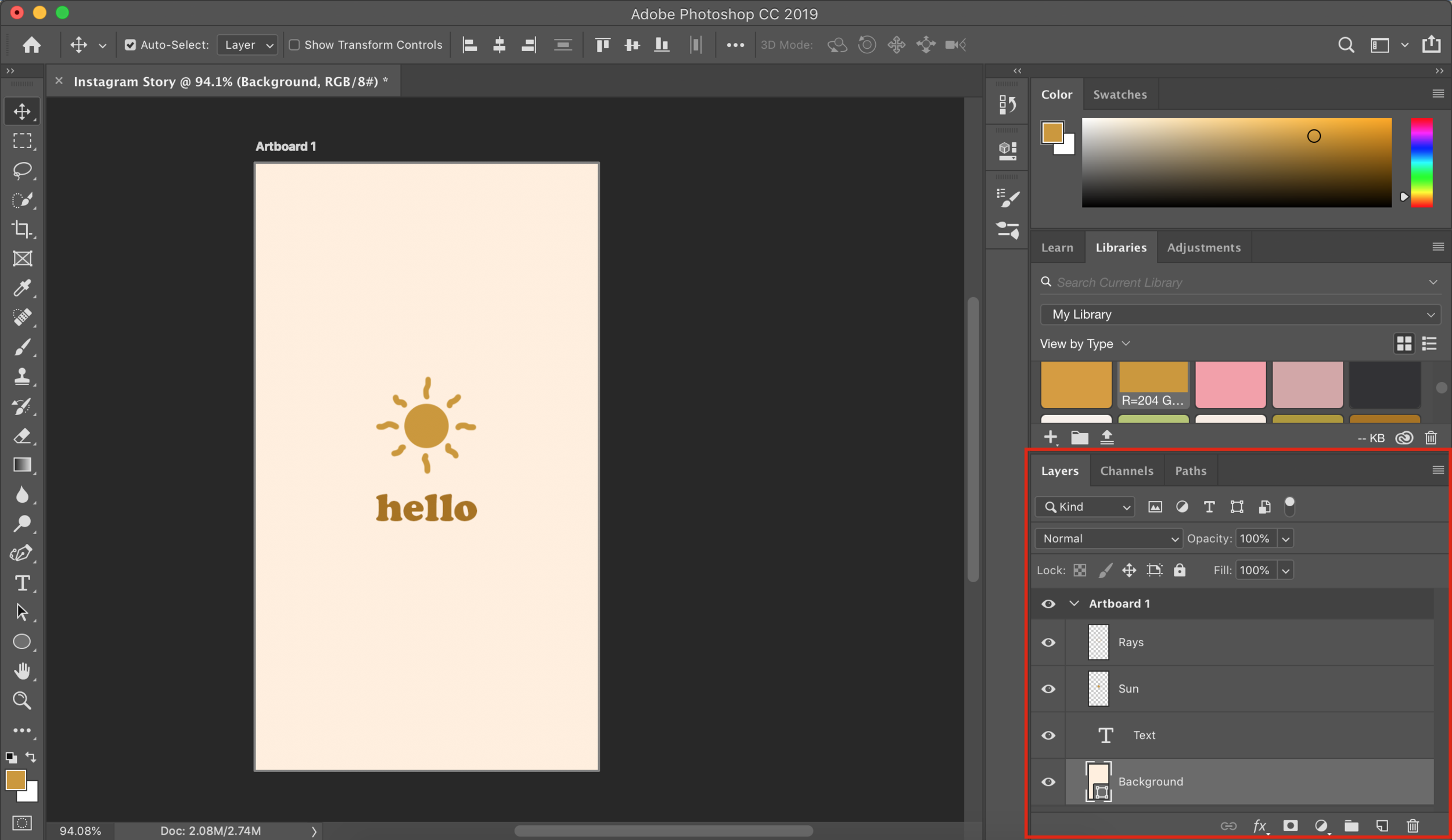Click align left edges icon

pyautogui.click(x=469, y=45)
